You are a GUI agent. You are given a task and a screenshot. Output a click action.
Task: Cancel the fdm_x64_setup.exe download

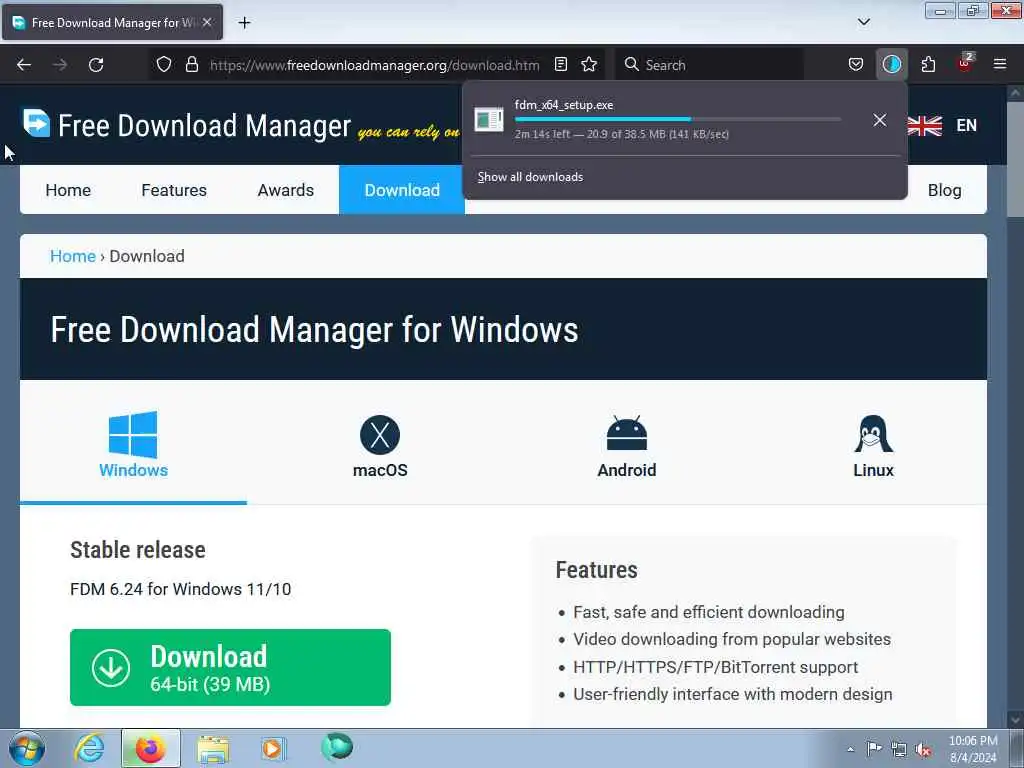pyautogui.click(x=880, y=120)
